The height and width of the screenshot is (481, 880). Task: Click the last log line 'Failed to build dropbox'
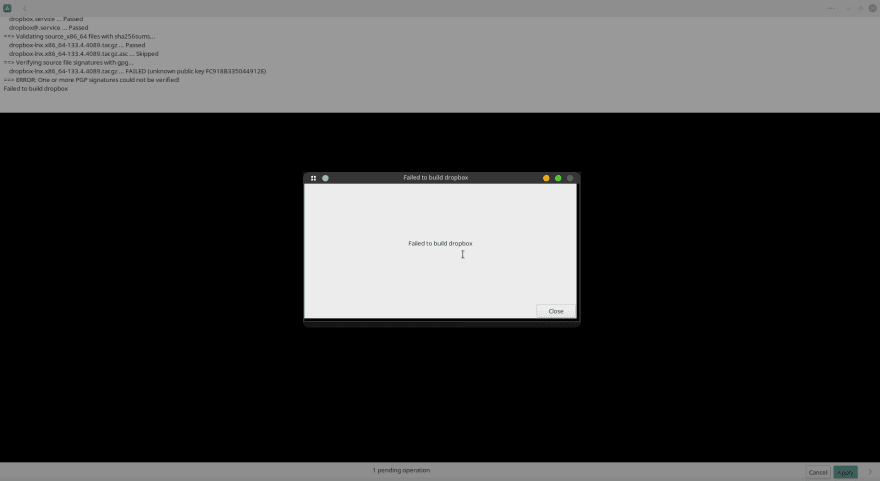click(x=35, y=89)
